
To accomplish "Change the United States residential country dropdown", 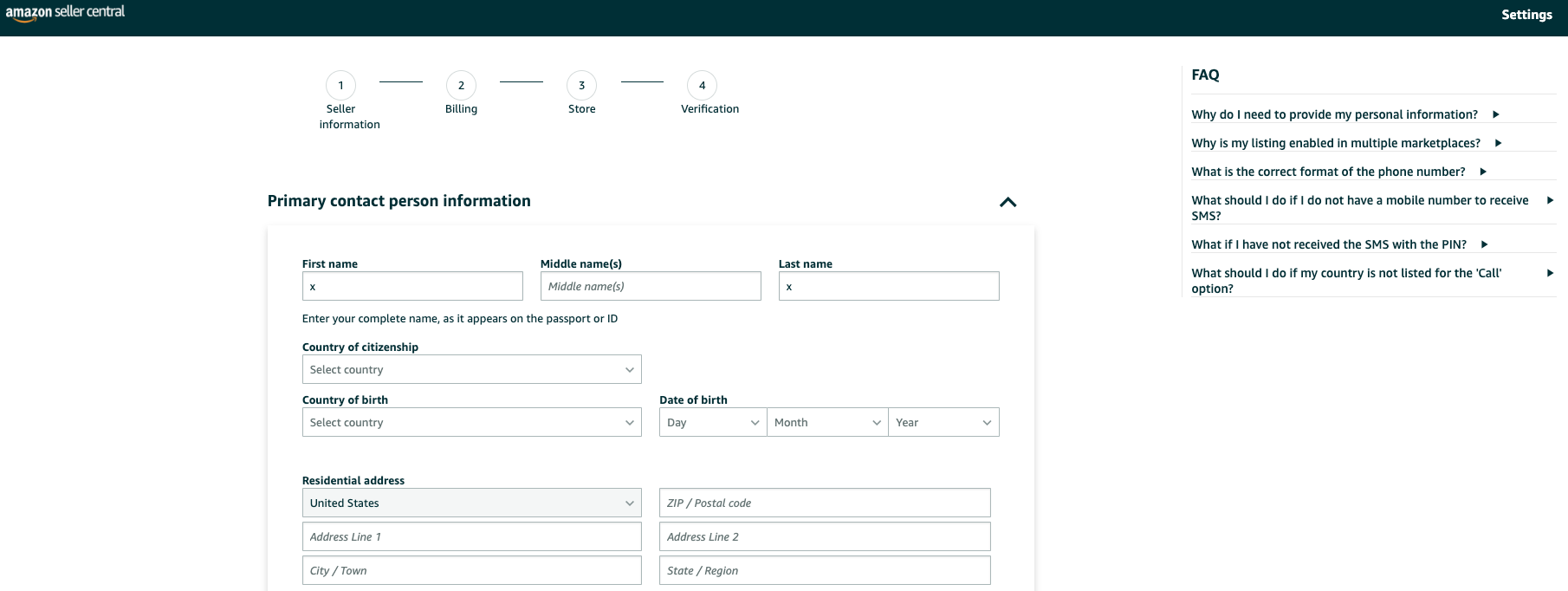I will click(x=471, y=503).
